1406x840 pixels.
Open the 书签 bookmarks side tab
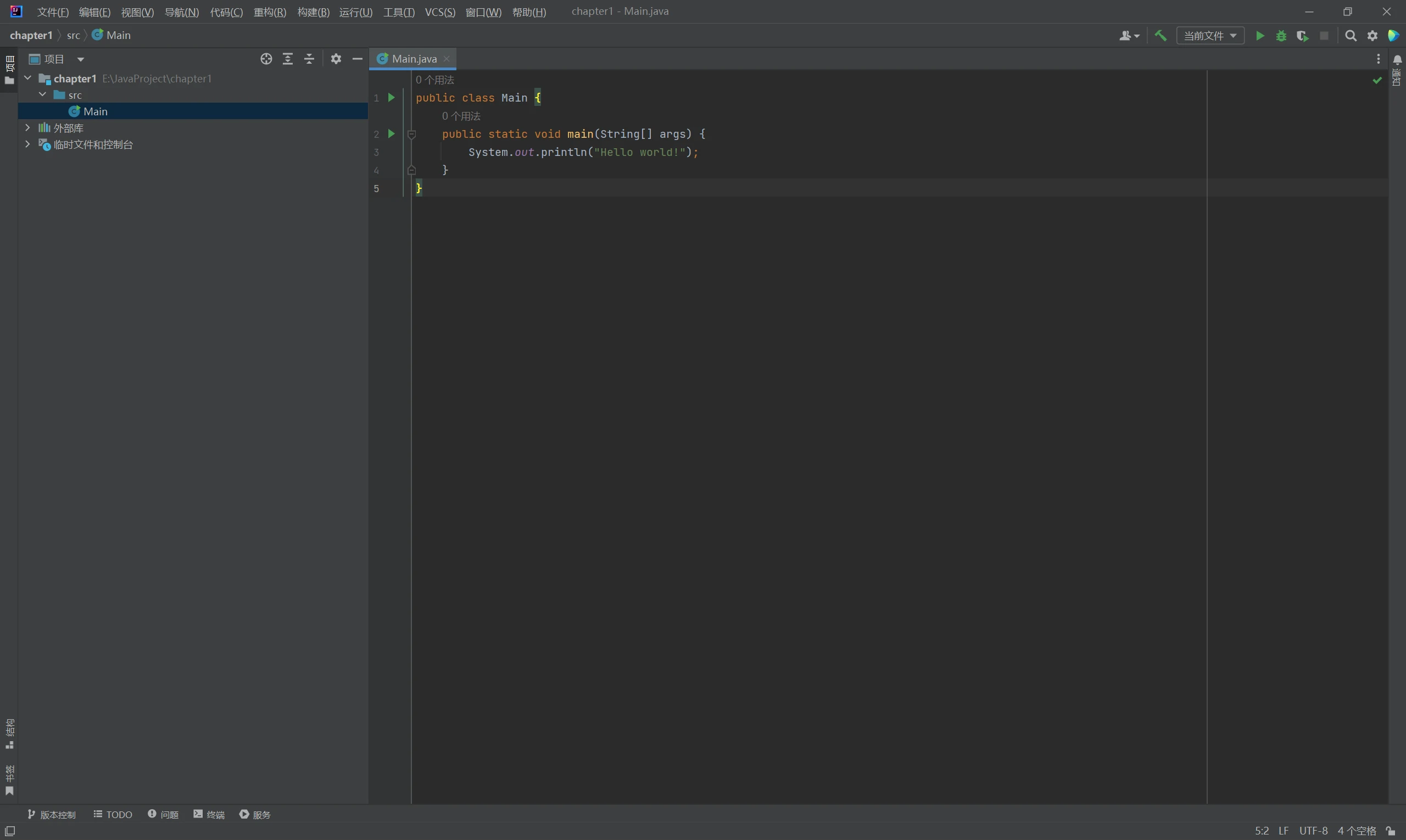click(x=9, y=780)
